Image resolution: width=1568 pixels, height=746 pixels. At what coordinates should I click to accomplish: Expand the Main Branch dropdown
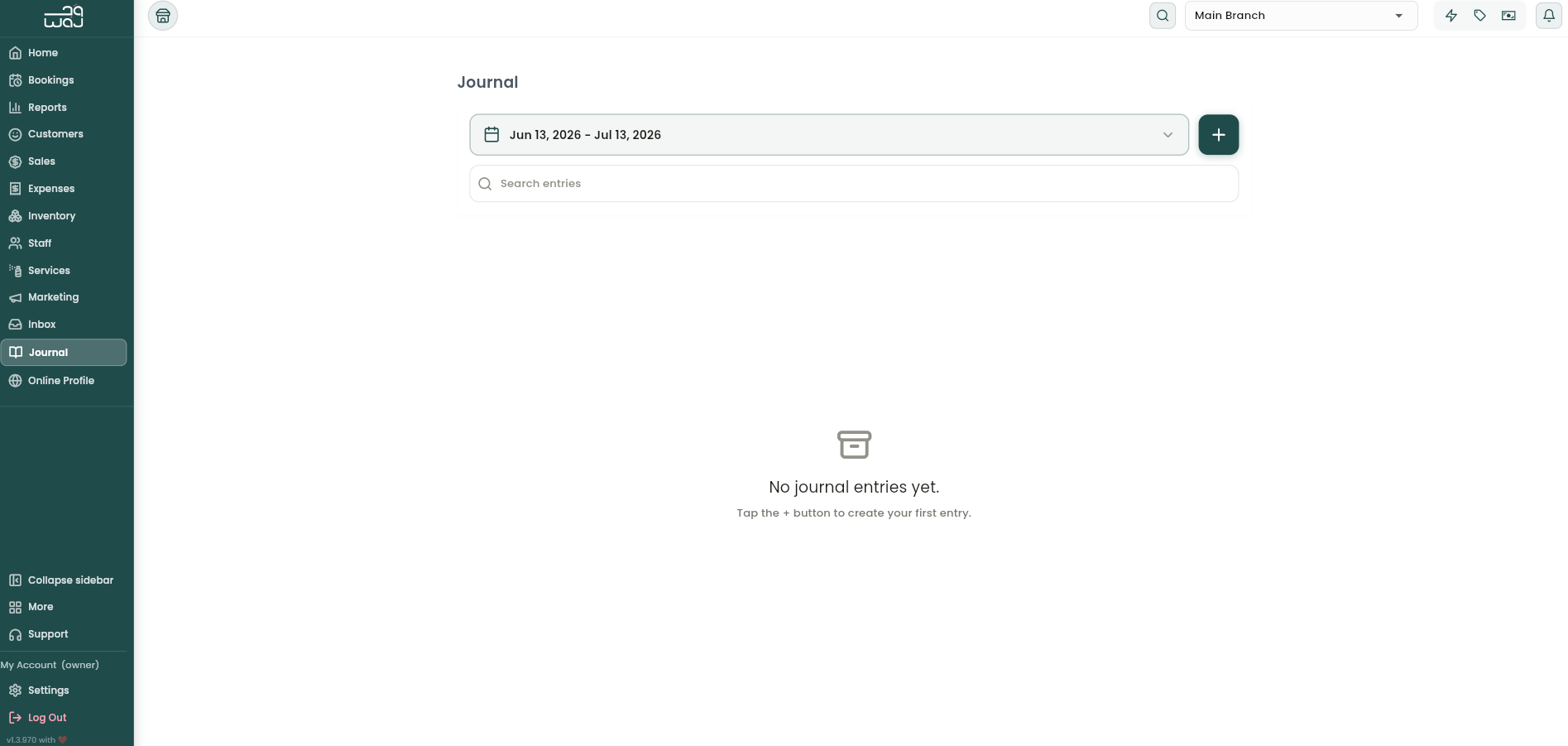1302,16
